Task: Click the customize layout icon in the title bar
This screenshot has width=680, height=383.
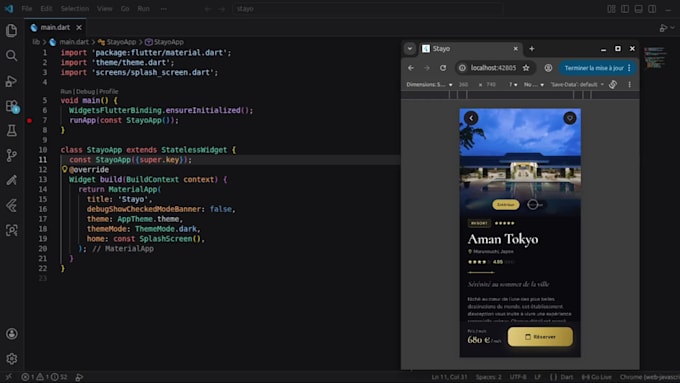Action: [x=611, y=9]
